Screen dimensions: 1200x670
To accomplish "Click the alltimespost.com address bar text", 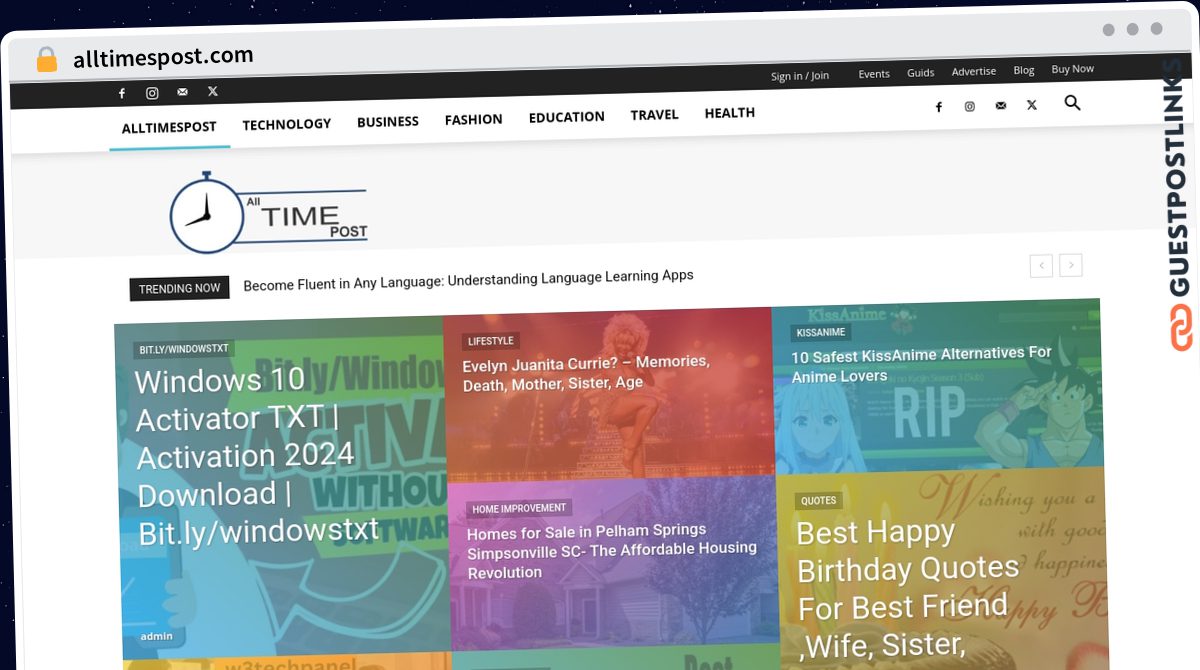I will click(163, 57).
